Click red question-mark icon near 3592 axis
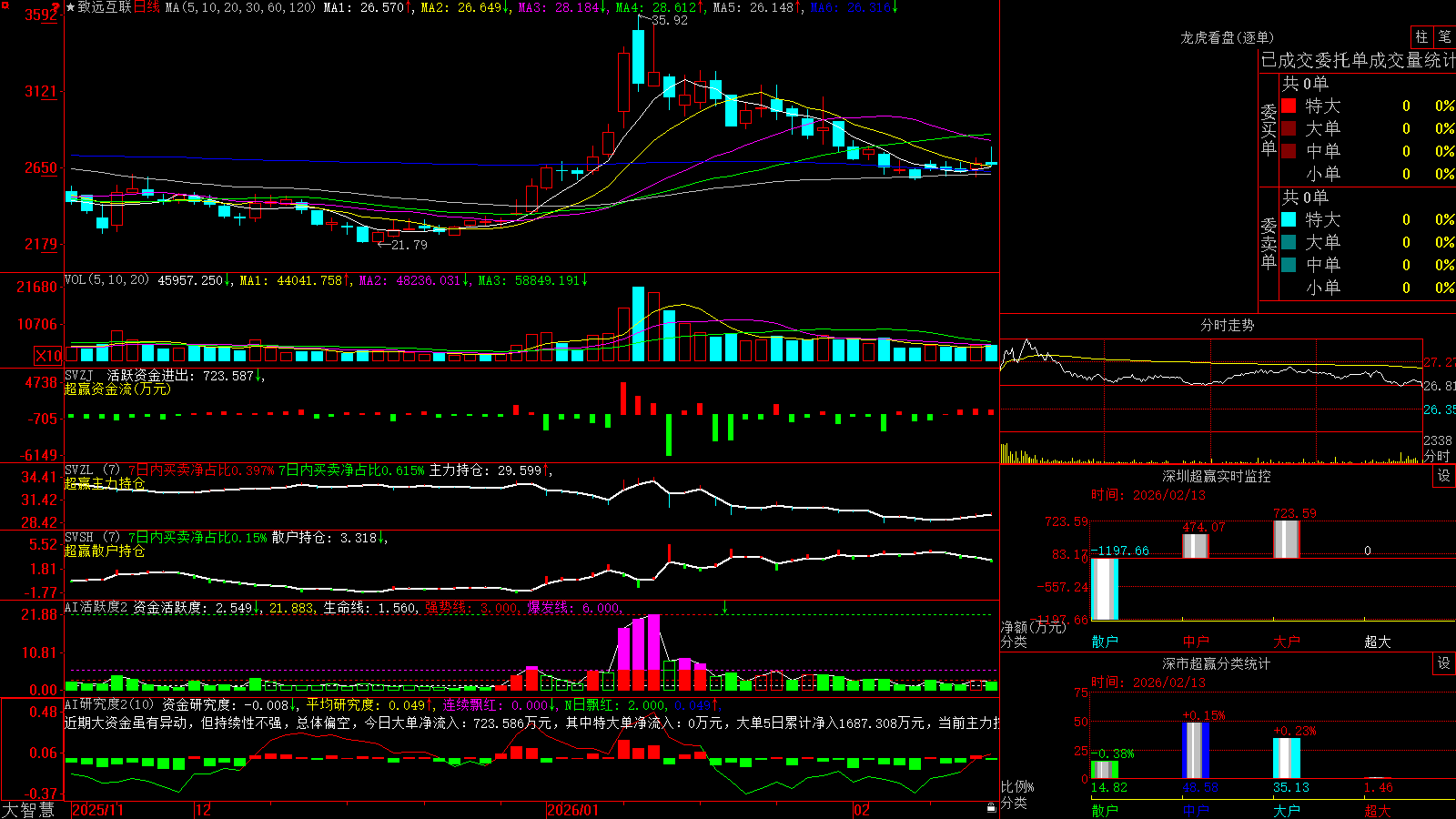 [x=56, y=8]
